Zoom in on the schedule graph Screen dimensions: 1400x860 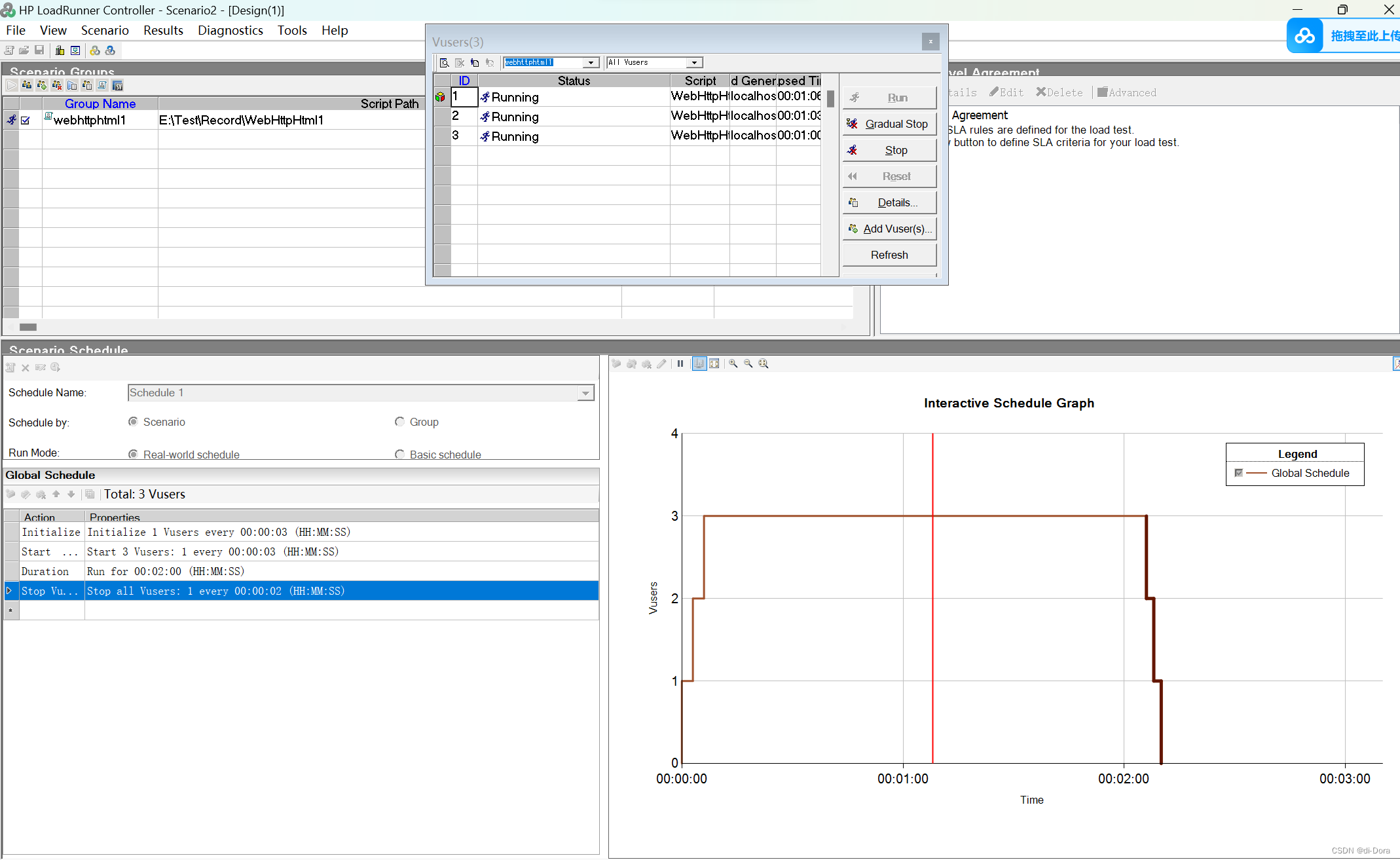[733, 364]
